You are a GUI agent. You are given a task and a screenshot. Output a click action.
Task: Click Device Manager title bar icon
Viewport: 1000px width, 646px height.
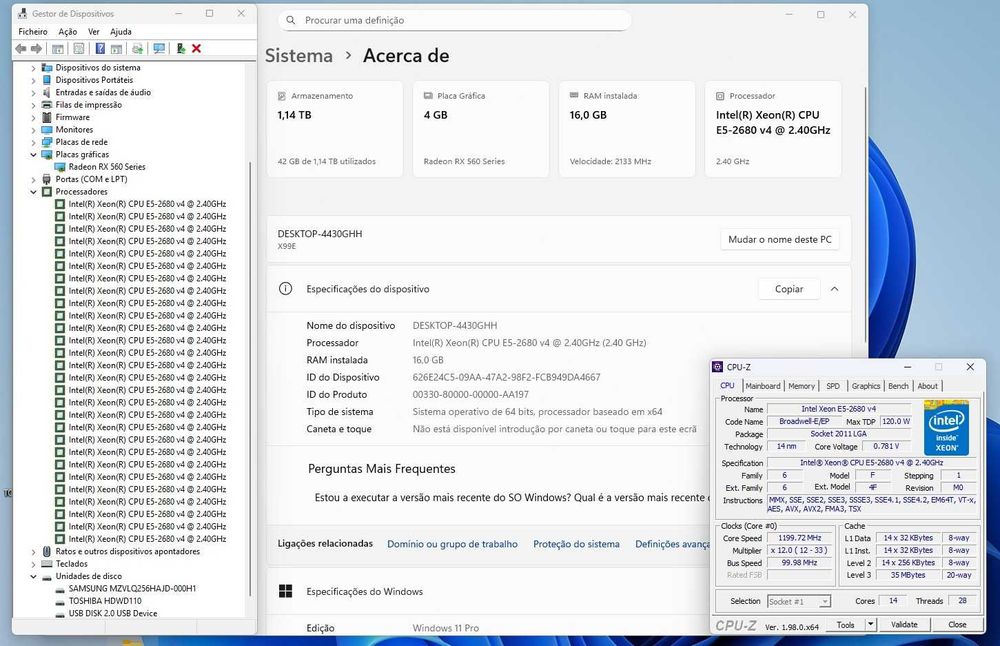pyautogui.click(x=23, y=13)
